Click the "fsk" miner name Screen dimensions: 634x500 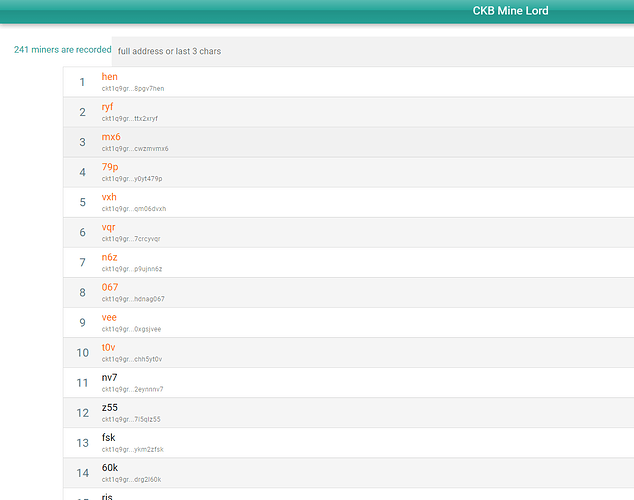pyautogui.click(x=108, y=437)
